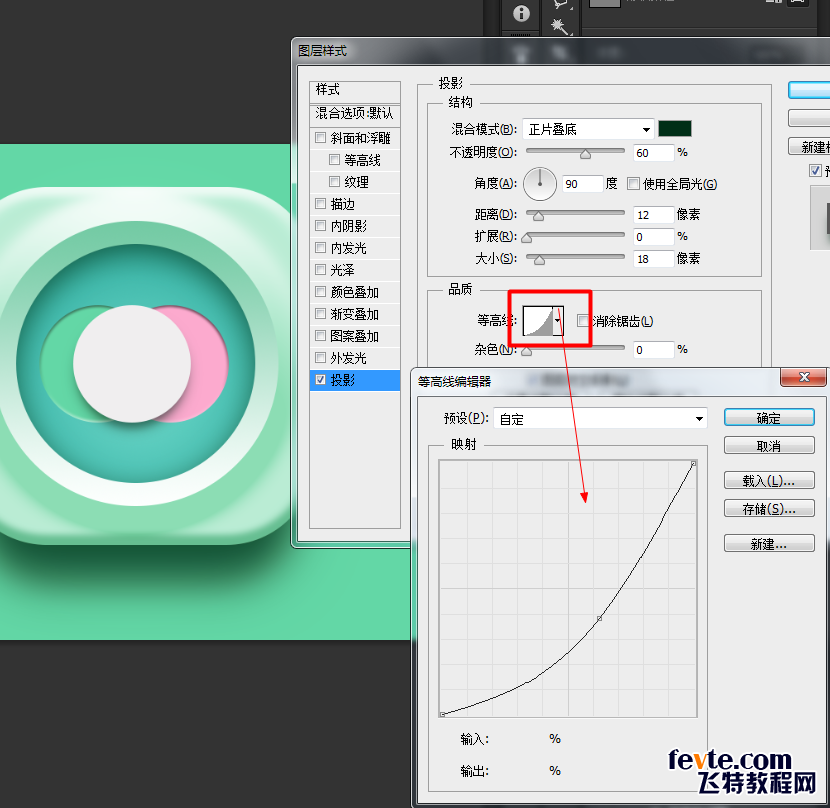Select the 内阴影 style row label
Viewport: 830px width, 808px height.
point(348,226)
